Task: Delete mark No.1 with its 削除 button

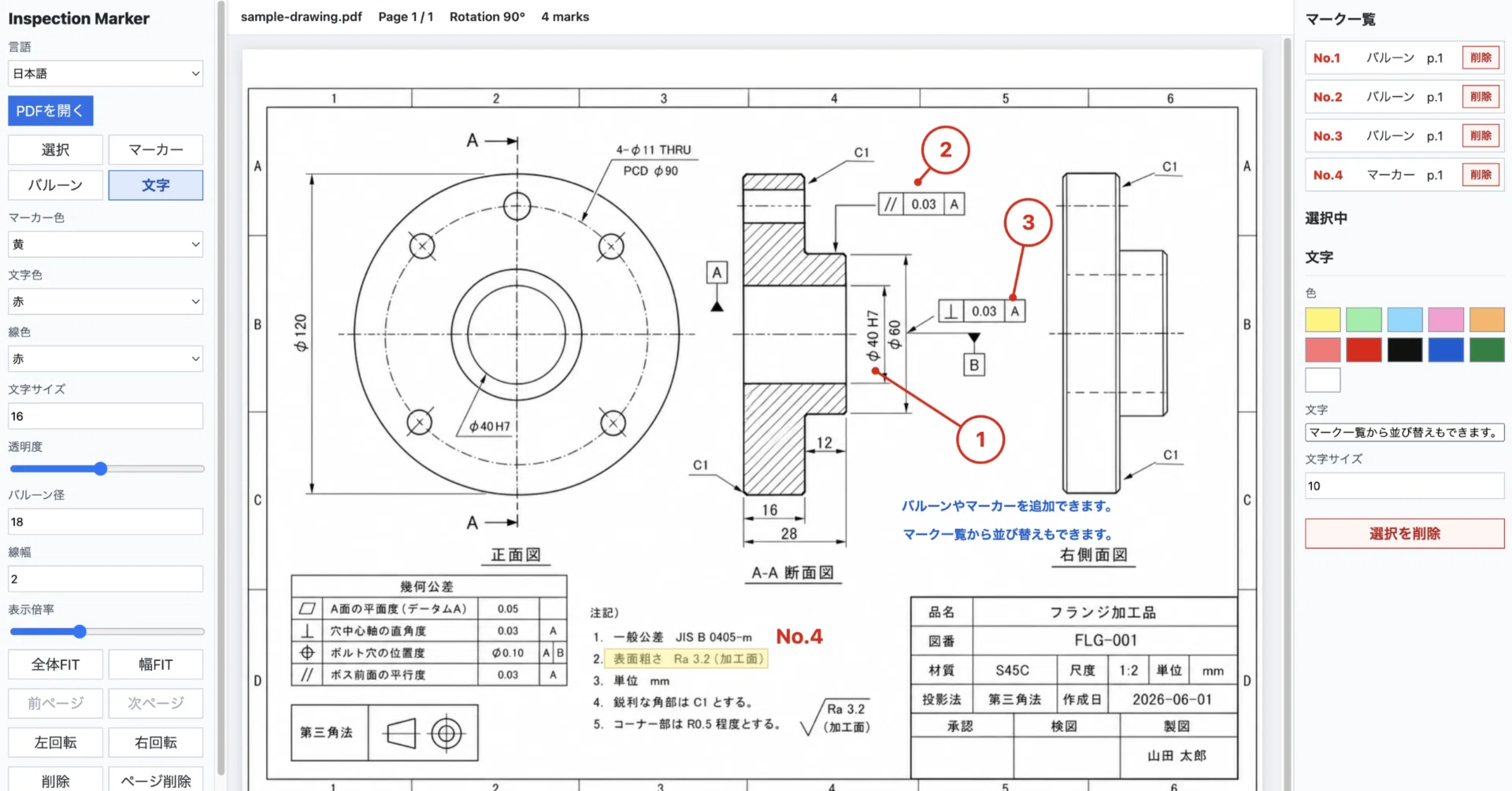Action: tap(1480, 57)
